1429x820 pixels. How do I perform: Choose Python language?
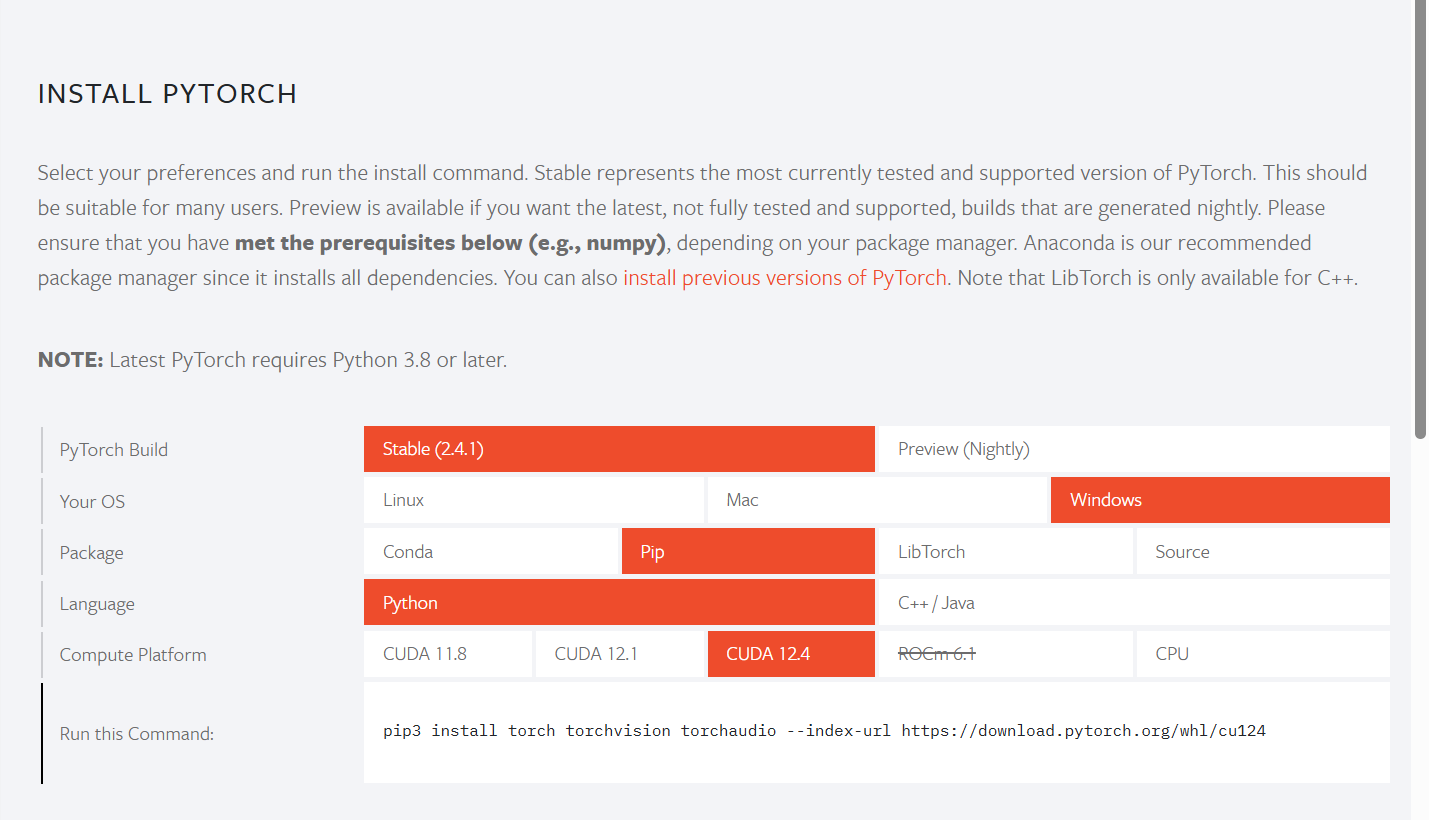[619, 602]
